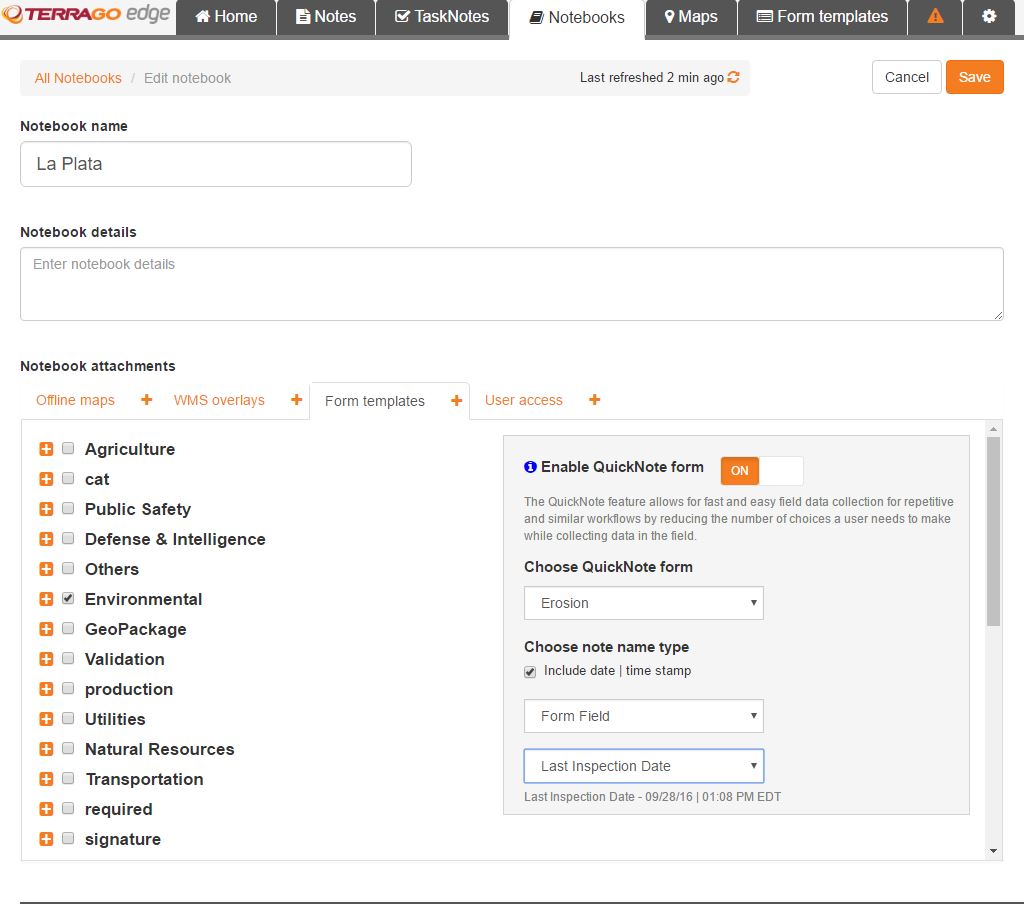Expand the required category
Image resolution: width=1024 pixels, height=904 pixels.
pos(46,809)
